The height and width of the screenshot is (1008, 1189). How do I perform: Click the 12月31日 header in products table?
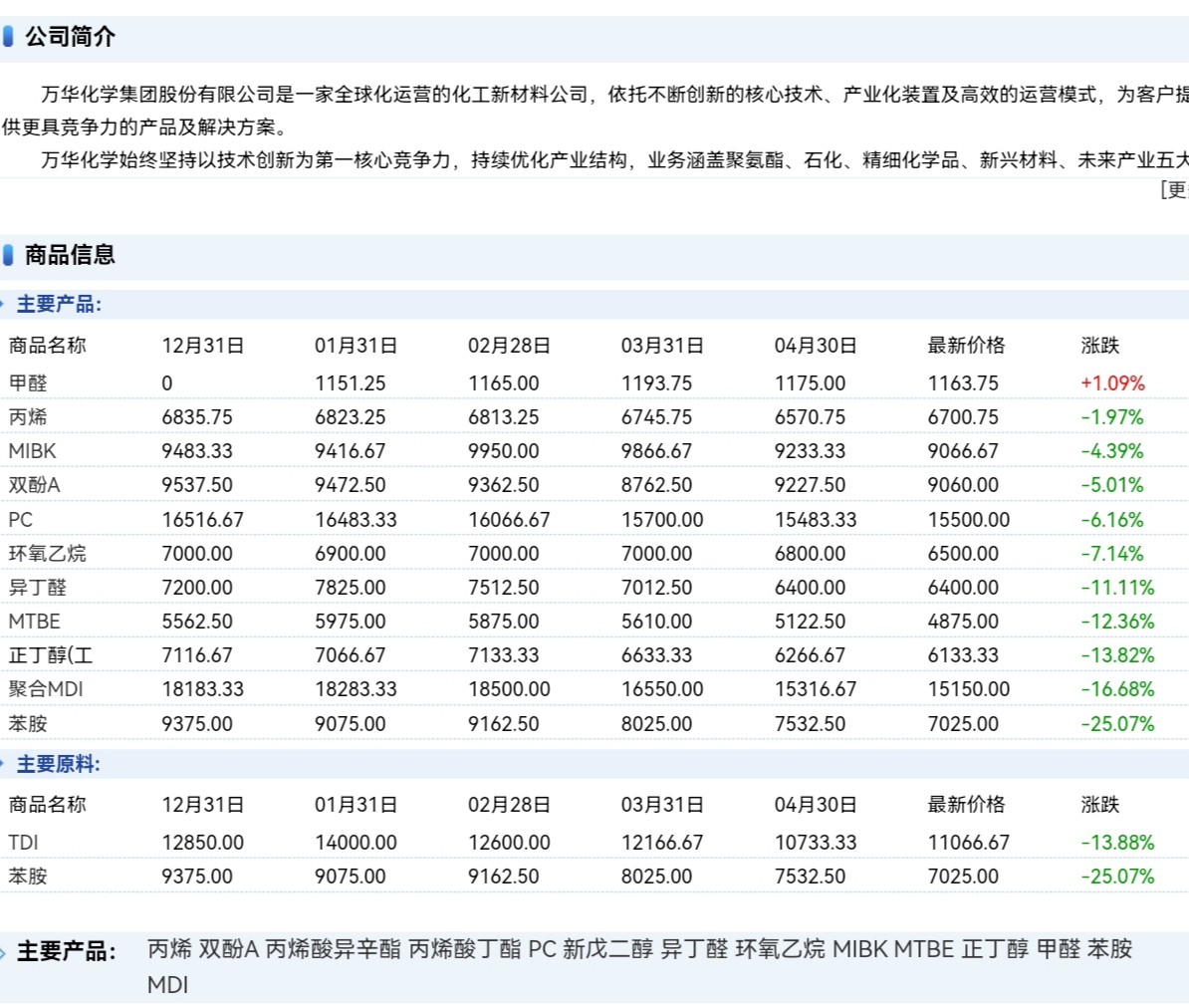pyautogui.click(x=202, y=346)
